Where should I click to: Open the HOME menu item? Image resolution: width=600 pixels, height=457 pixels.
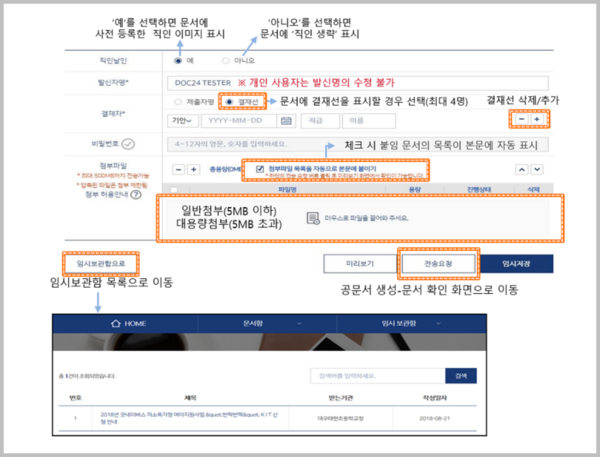(129, 324)
